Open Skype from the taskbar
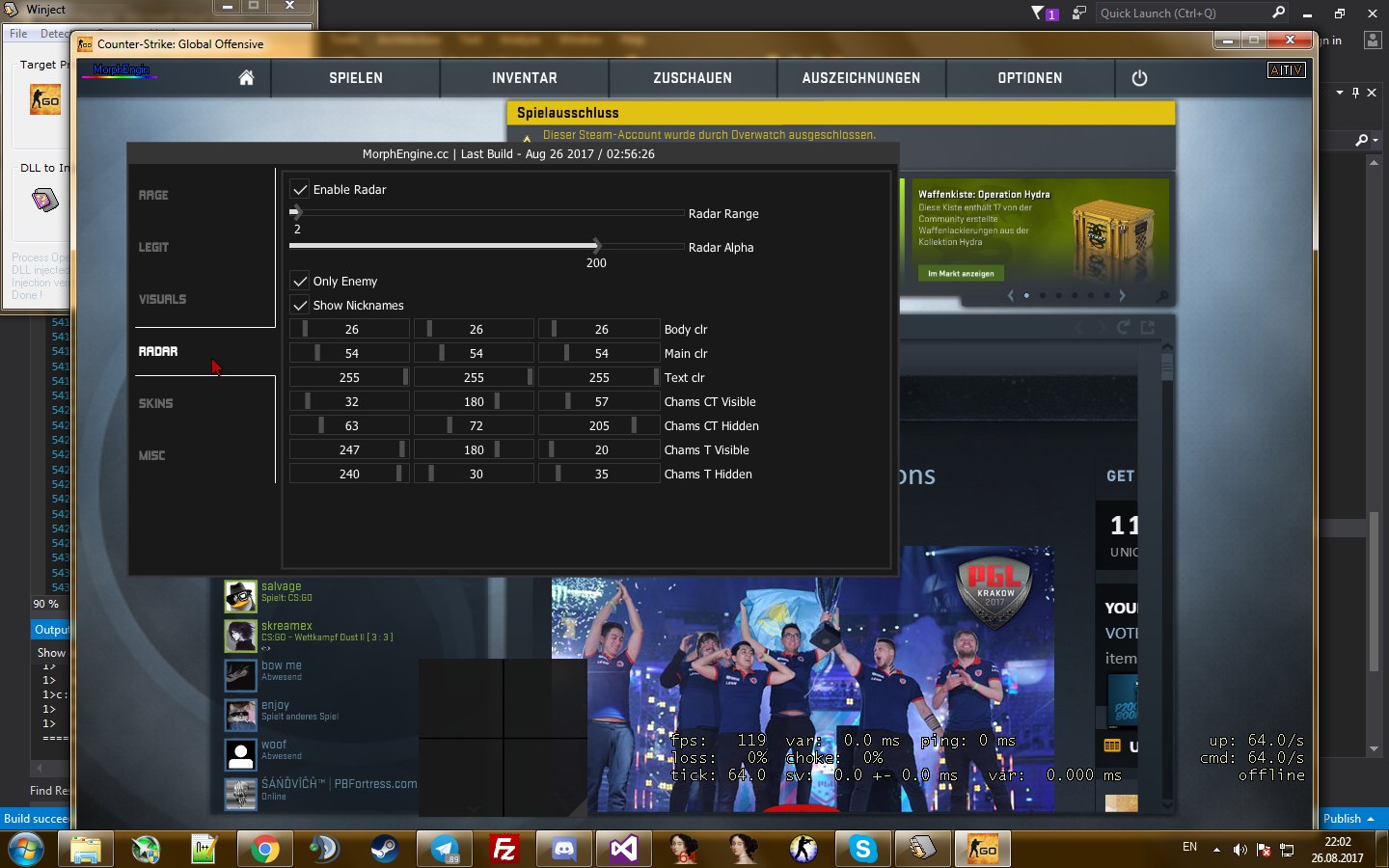The image size is (1389, 868). tap(863, 849)
